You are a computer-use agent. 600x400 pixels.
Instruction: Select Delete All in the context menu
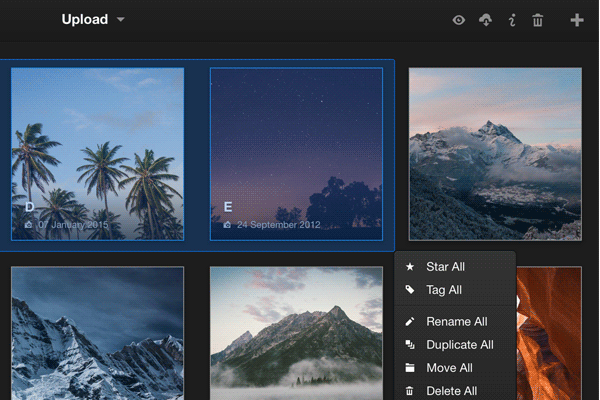point(451,391)
